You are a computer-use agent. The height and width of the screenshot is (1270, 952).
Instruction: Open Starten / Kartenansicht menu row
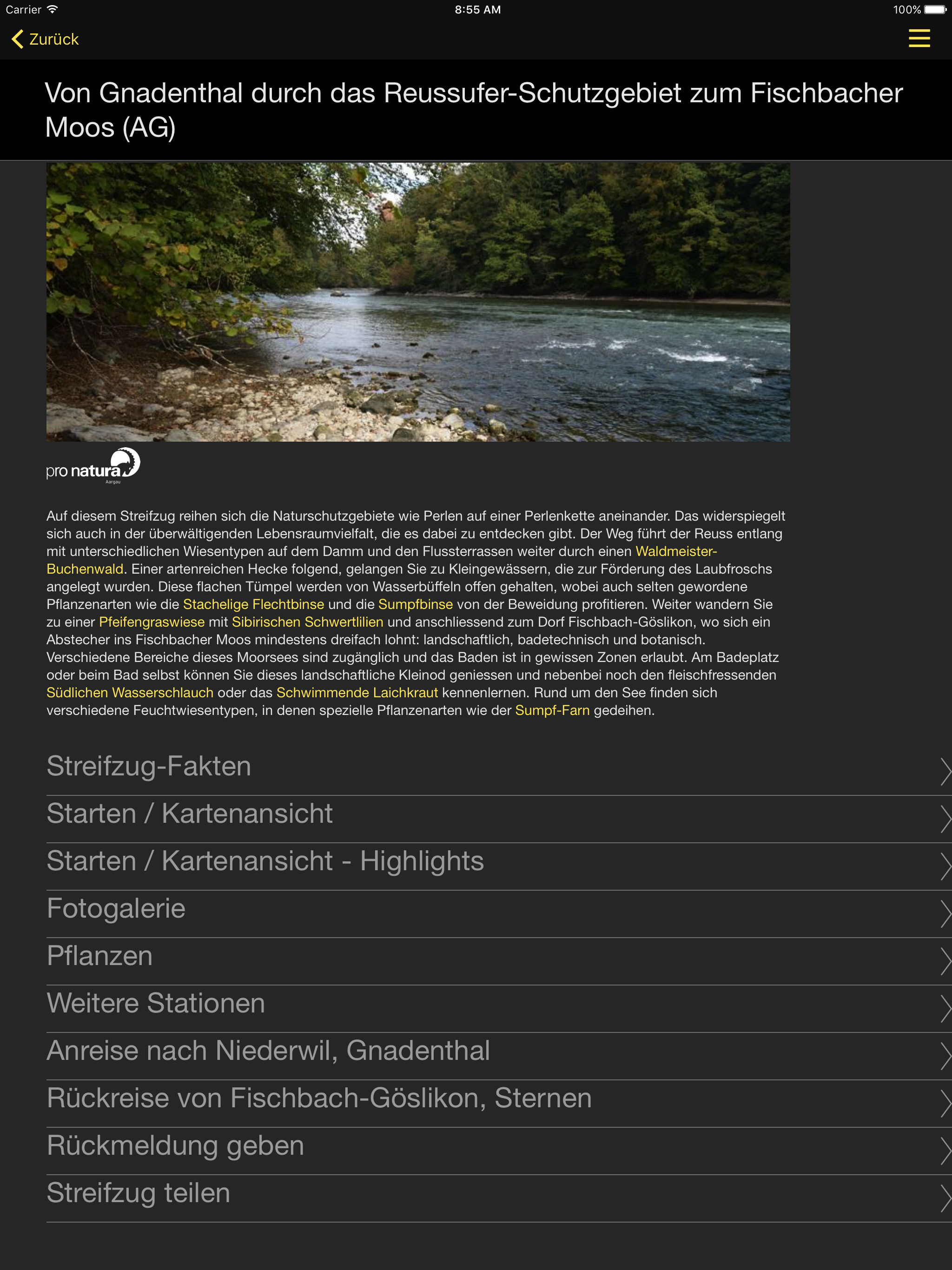click(499, 818)
